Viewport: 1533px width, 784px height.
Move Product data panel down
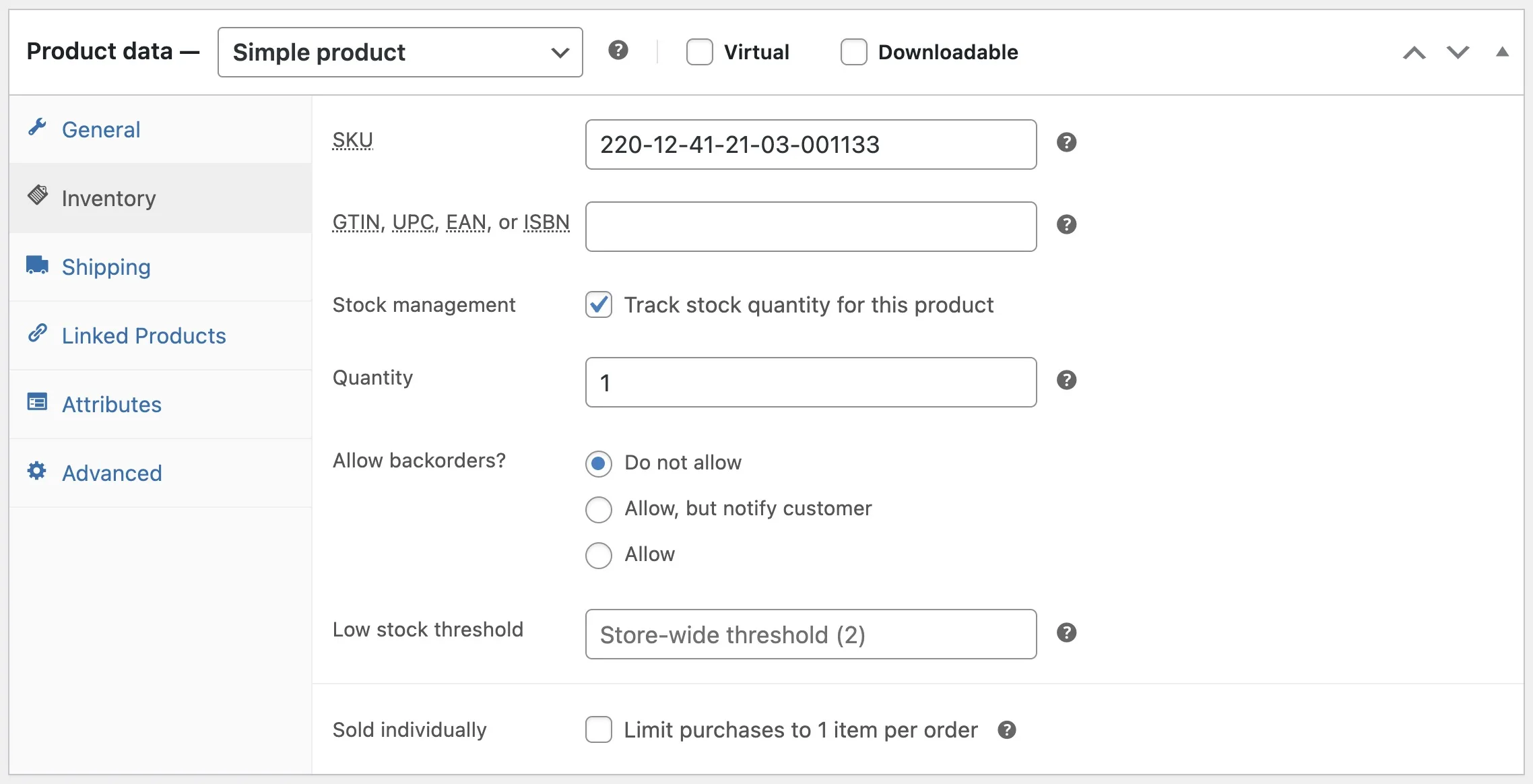click(x=1458, y=53)
